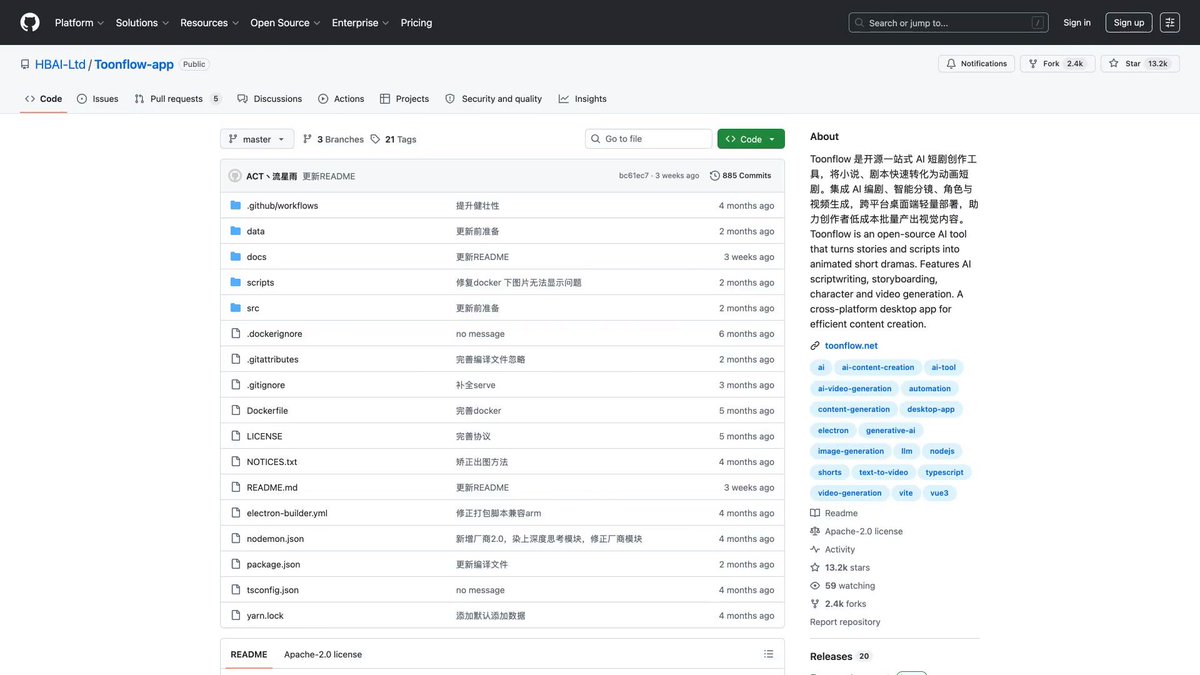Screen dimensions: 1200x675
Task: Click the GitHub logo icon
Action: [30, 22]
